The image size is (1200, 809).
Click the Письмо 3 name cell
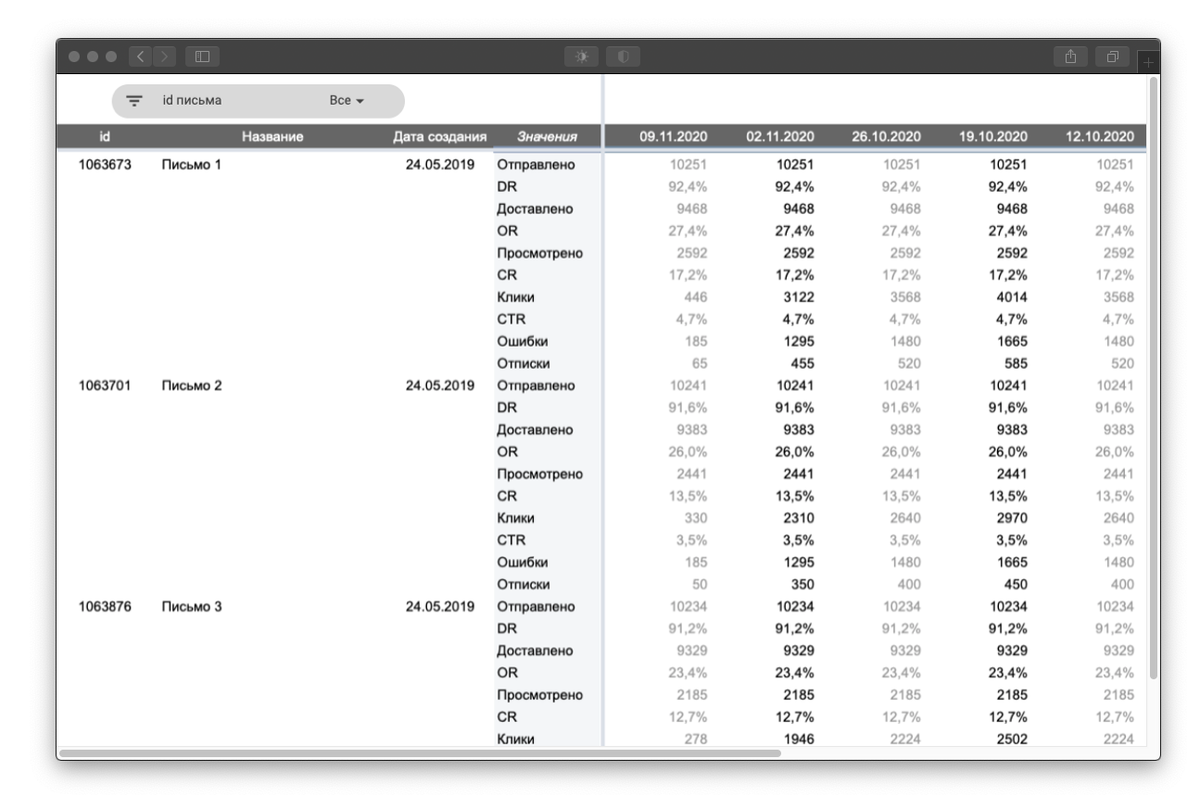[x=191, y=607]
